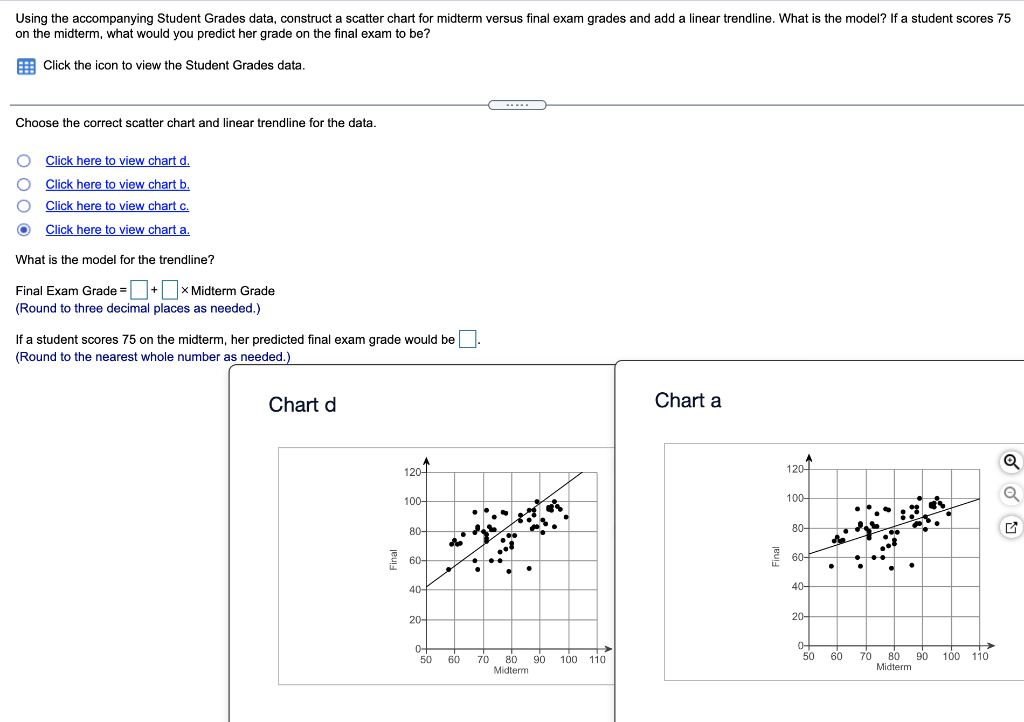This screenshot has height=722, width=1024.
Task: Select the radio button for chart a
Action: pyautogui.click(x=23, y=229)
